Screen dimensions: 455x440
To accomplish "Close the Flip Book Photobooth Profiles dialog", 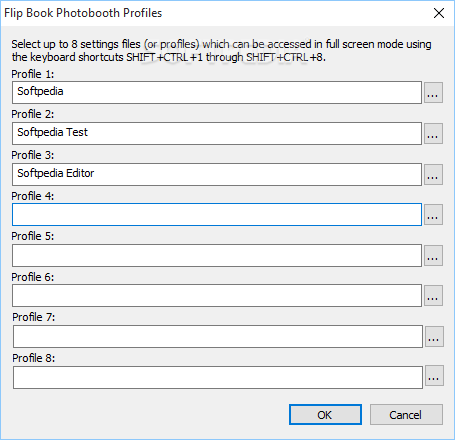I will click(x=439, y=13).
